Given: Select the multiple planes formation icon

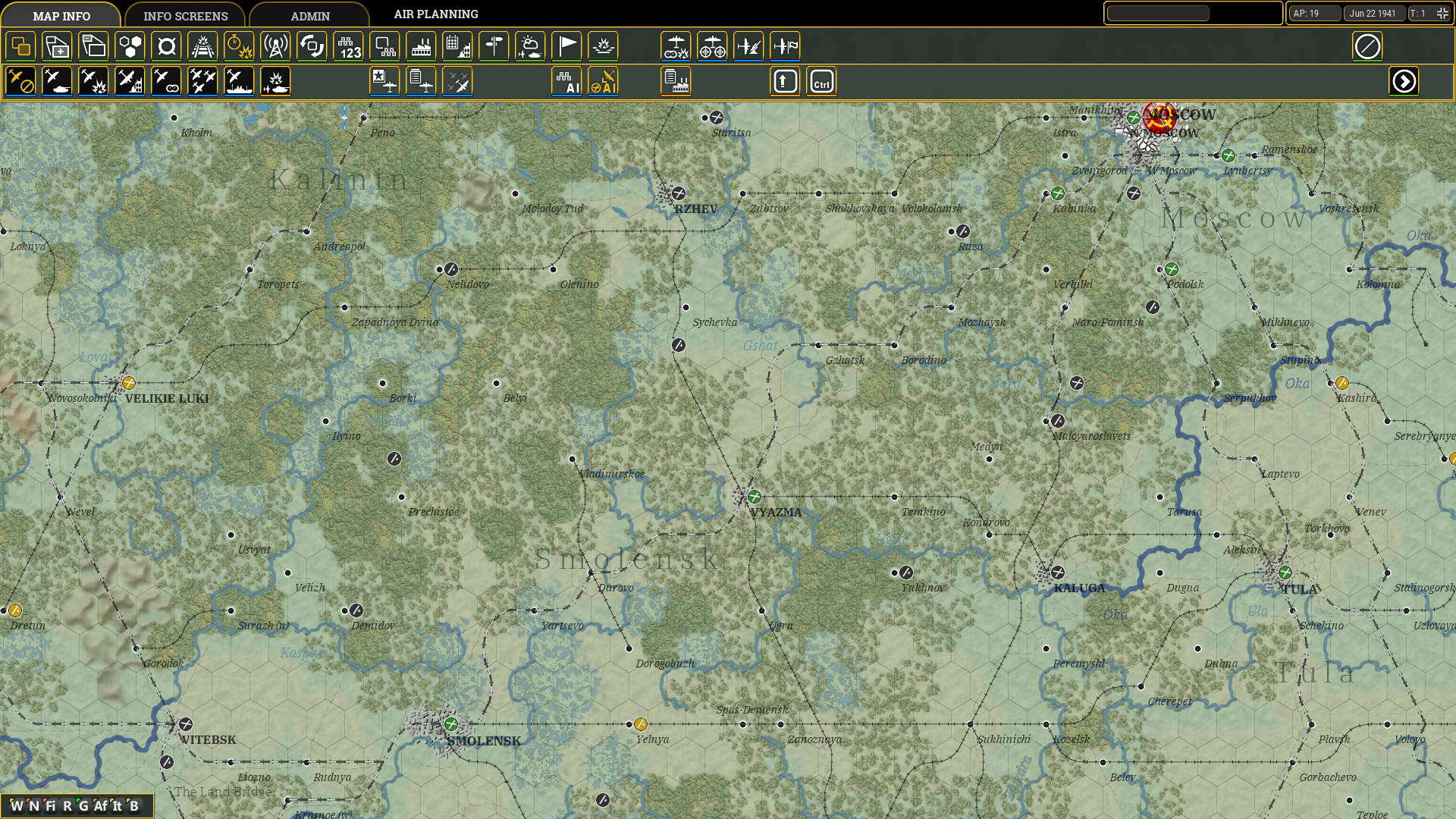Looking at the screenshot, I should coord(202,81).
